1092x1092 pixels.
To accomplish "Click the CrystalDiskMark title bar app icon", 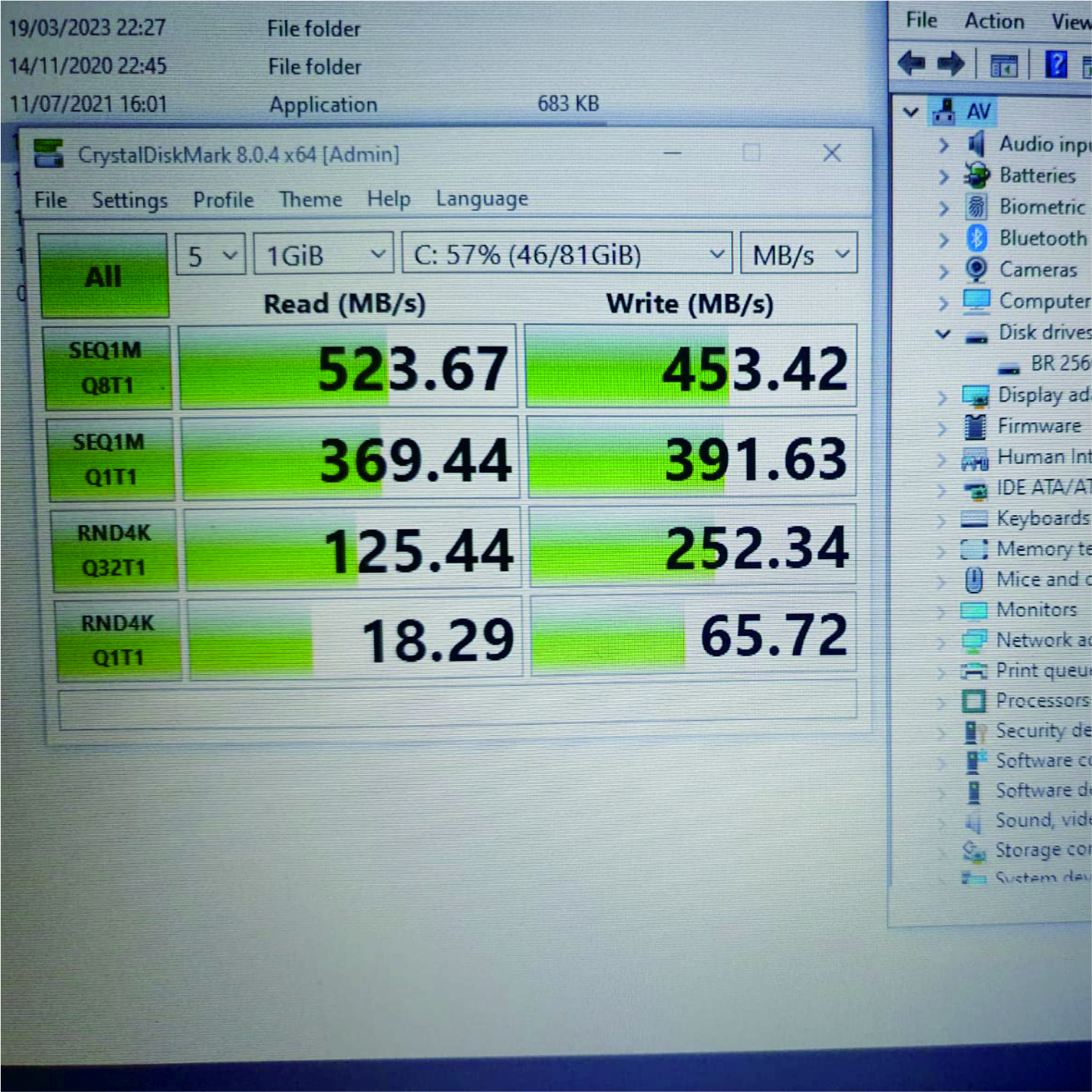I will 49,153.
